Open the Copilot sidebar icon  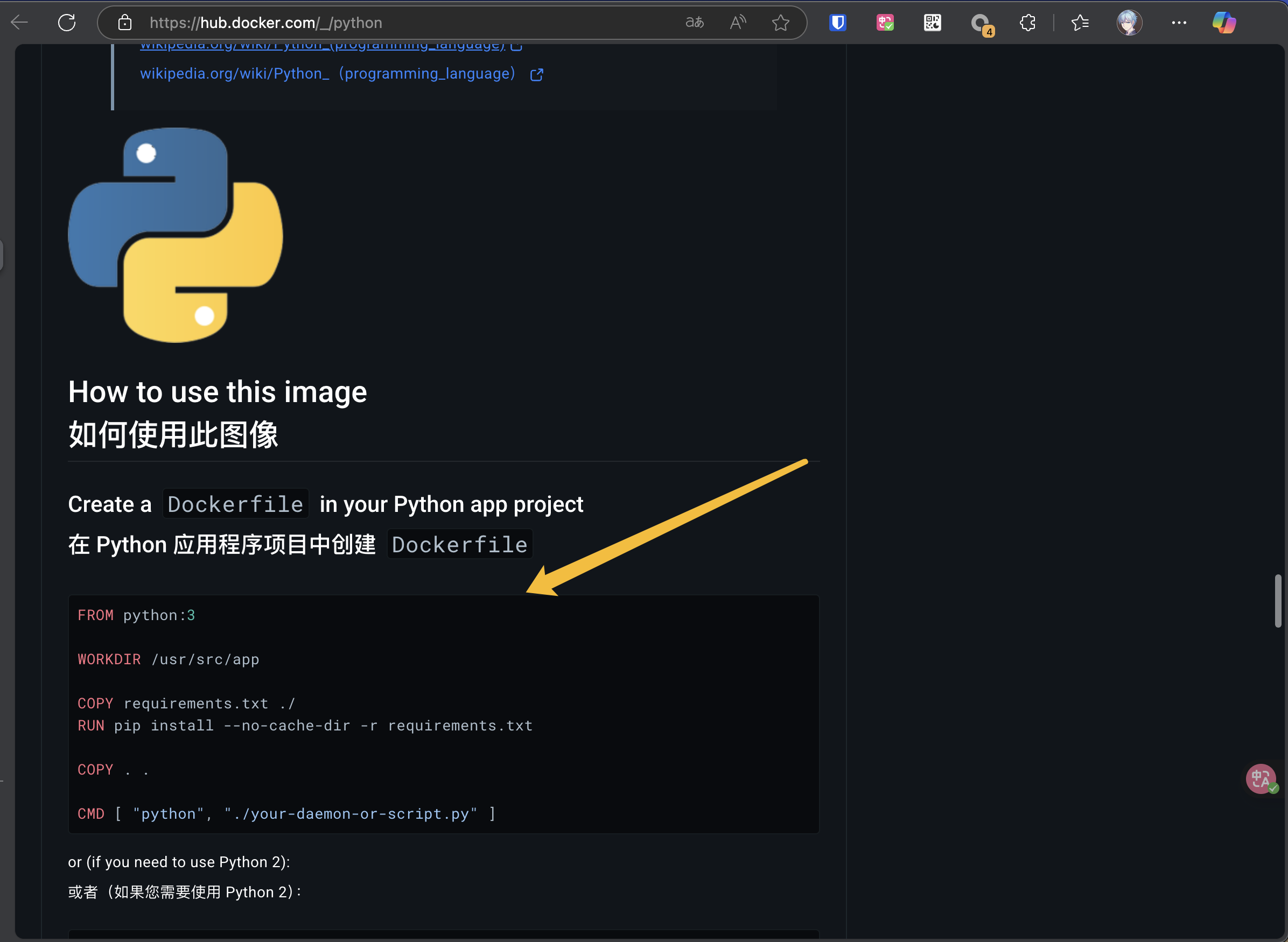(x=1224, y=23)
